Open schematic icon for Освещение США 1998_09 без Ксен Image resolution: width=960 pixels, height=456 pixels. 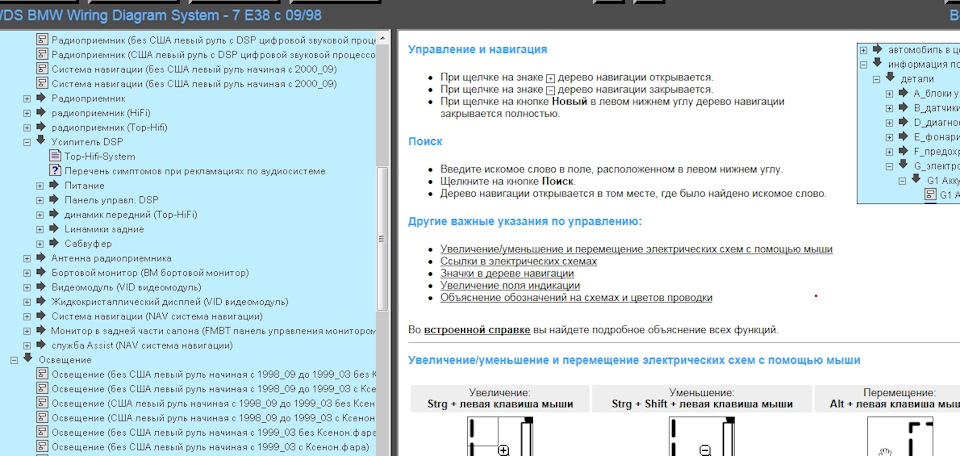(42, 403)
